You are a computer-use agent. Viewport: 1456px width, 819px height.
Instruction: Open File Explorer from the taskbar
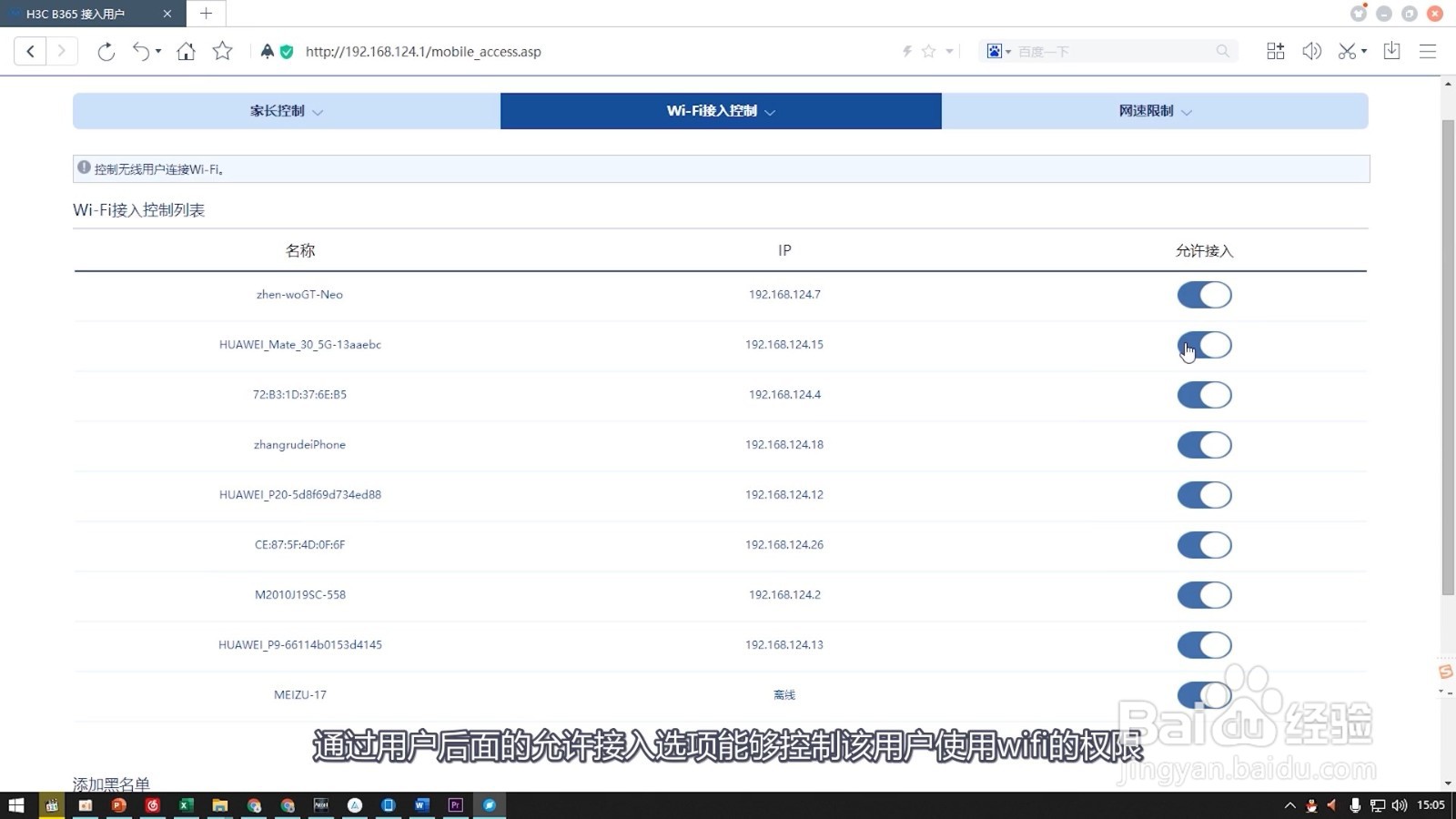coord(219,805)
